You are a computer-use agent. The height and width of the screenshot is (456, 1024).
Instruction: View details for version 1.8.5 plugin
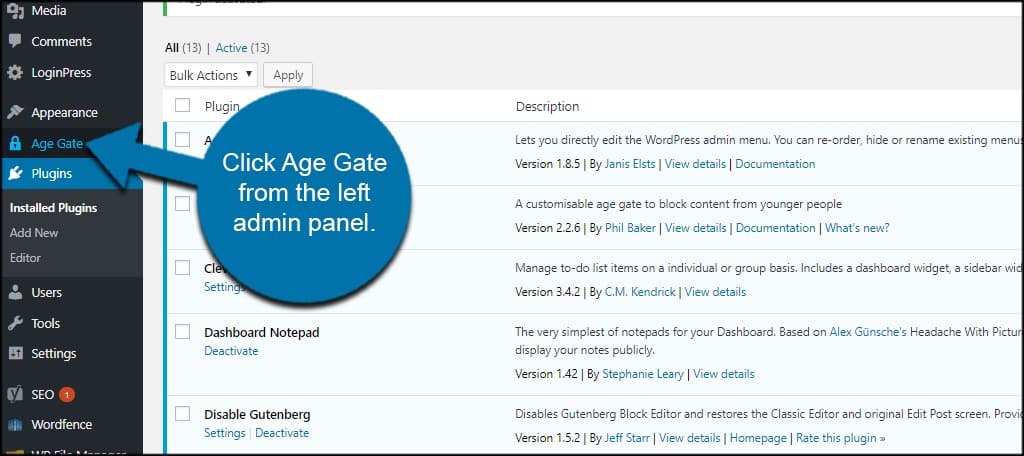[x=695, y=164]
